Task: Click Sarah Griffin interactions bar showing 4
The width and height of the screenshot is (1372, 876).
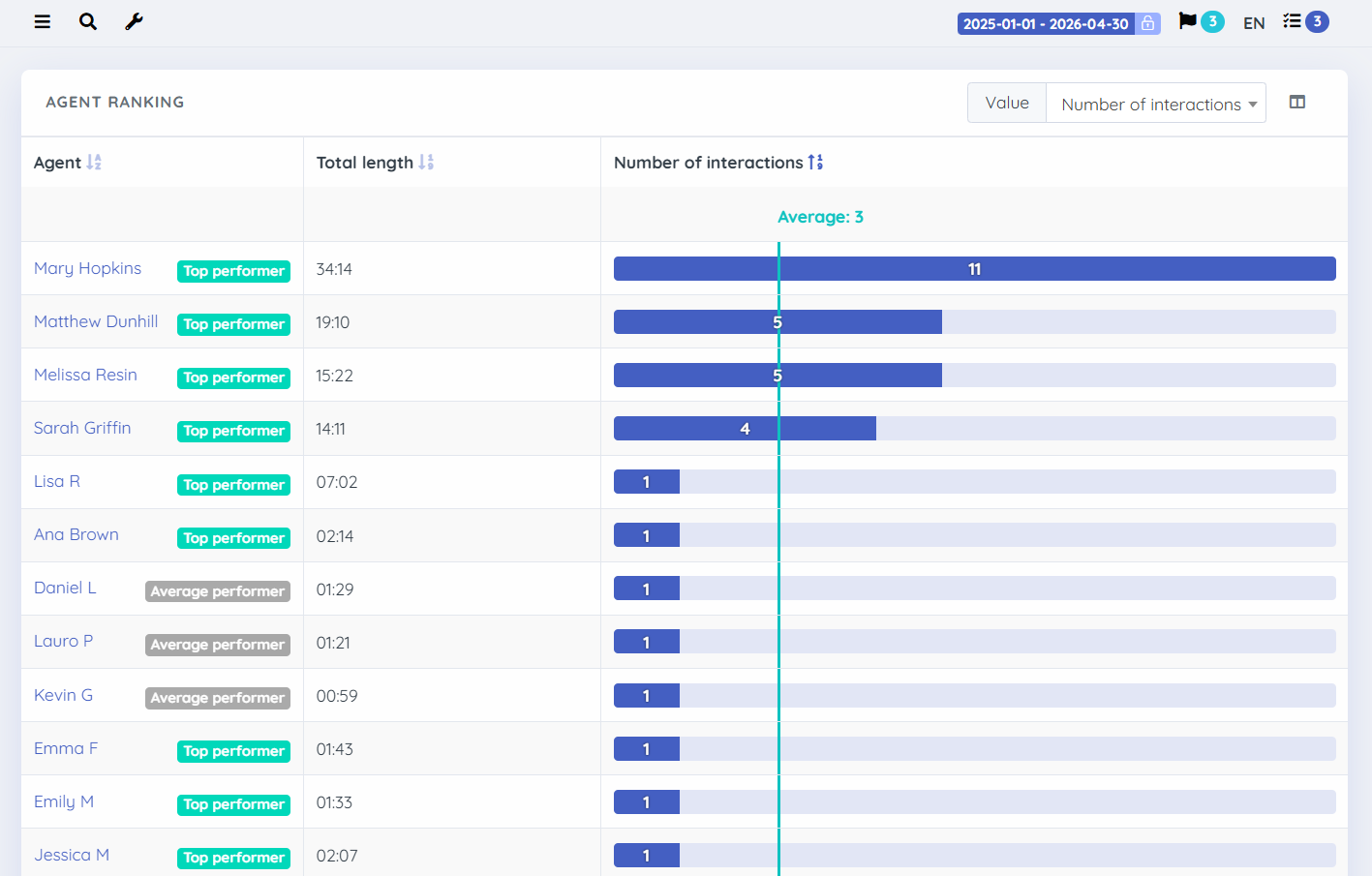Action: point(745,429)
